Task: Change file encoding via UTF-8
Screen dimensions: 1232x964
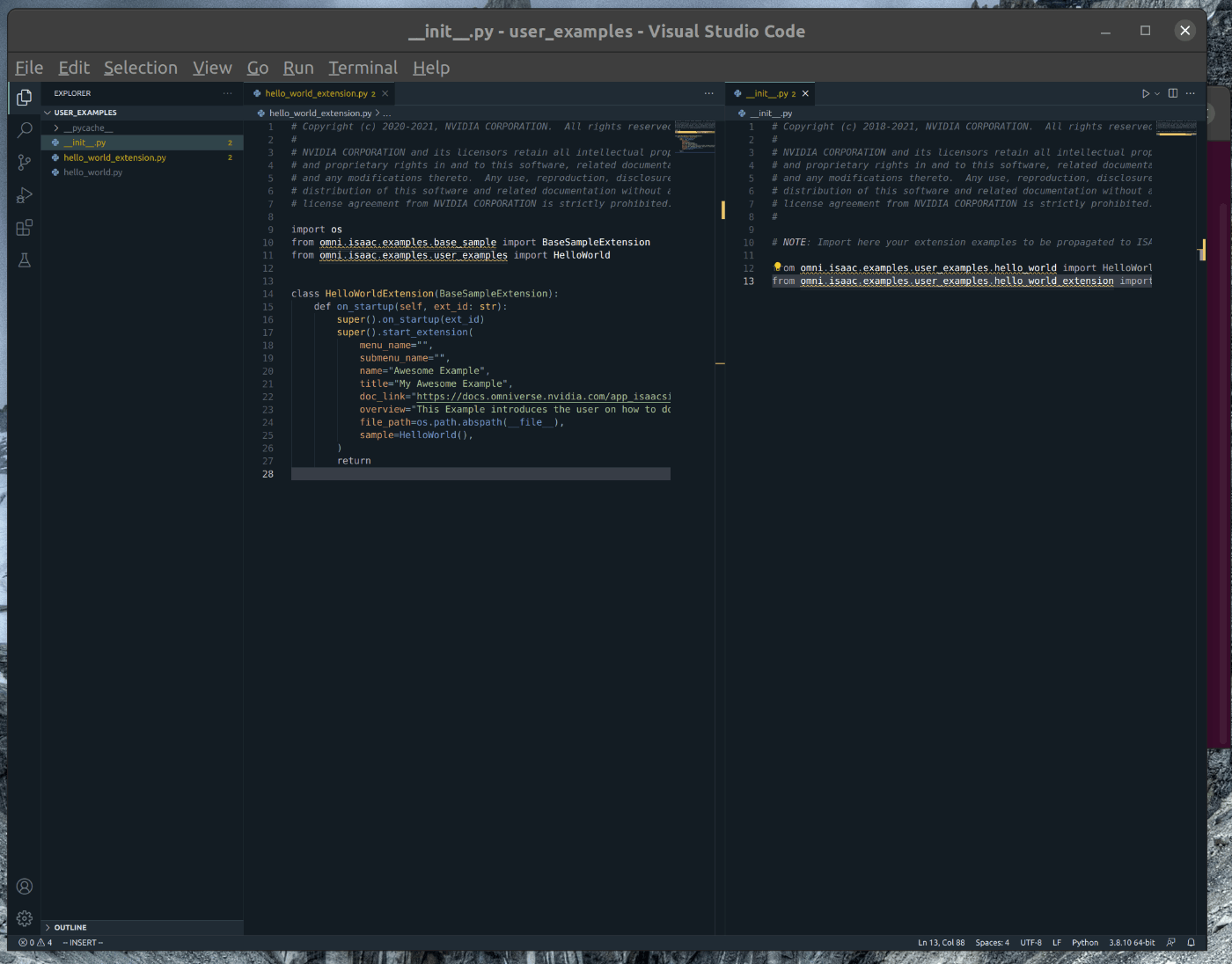Action: [x=1031, y=943]
